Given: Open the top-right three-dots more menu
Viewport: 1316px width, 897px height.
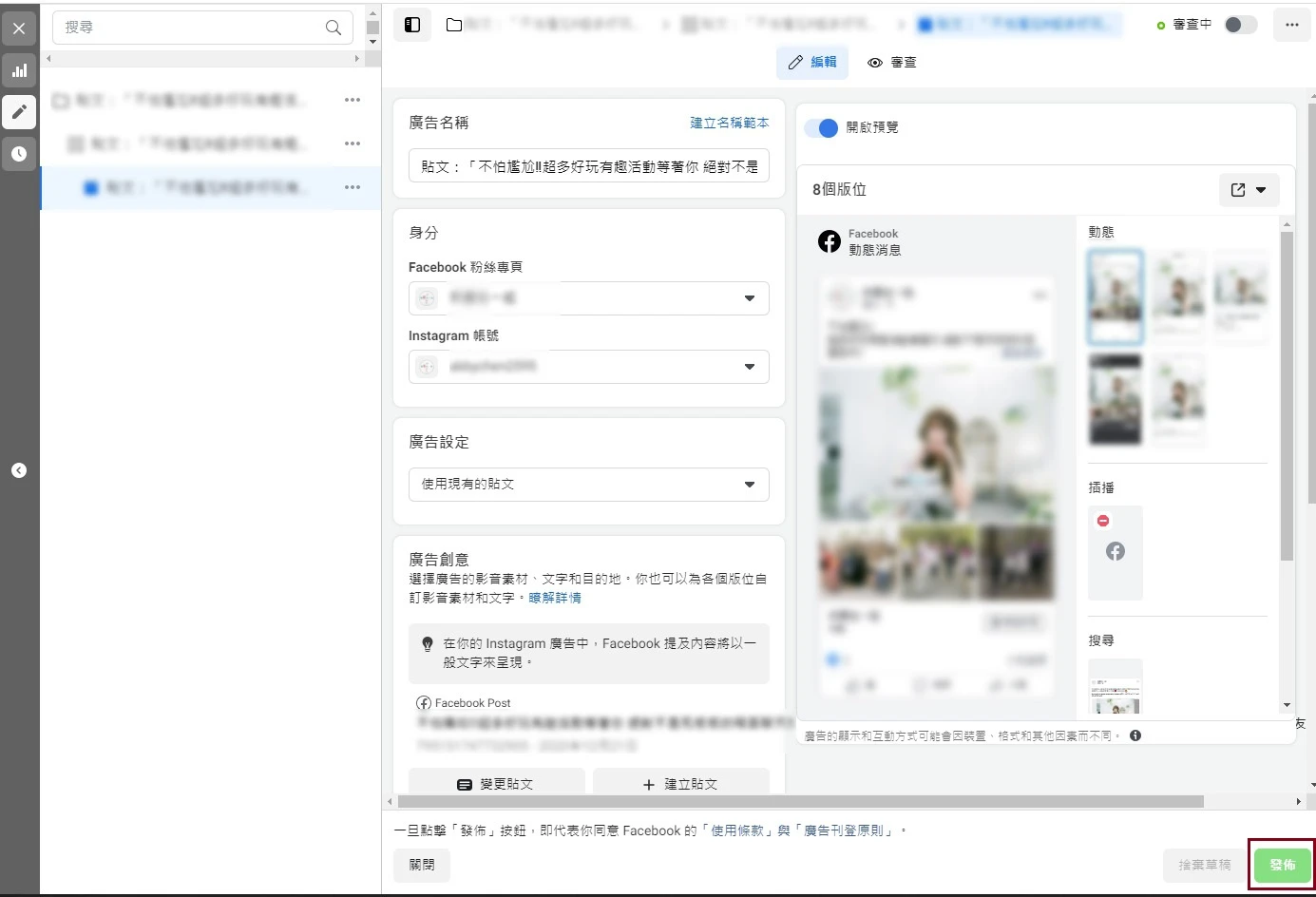Looking at the screenshot, I should pos(1291,25).
